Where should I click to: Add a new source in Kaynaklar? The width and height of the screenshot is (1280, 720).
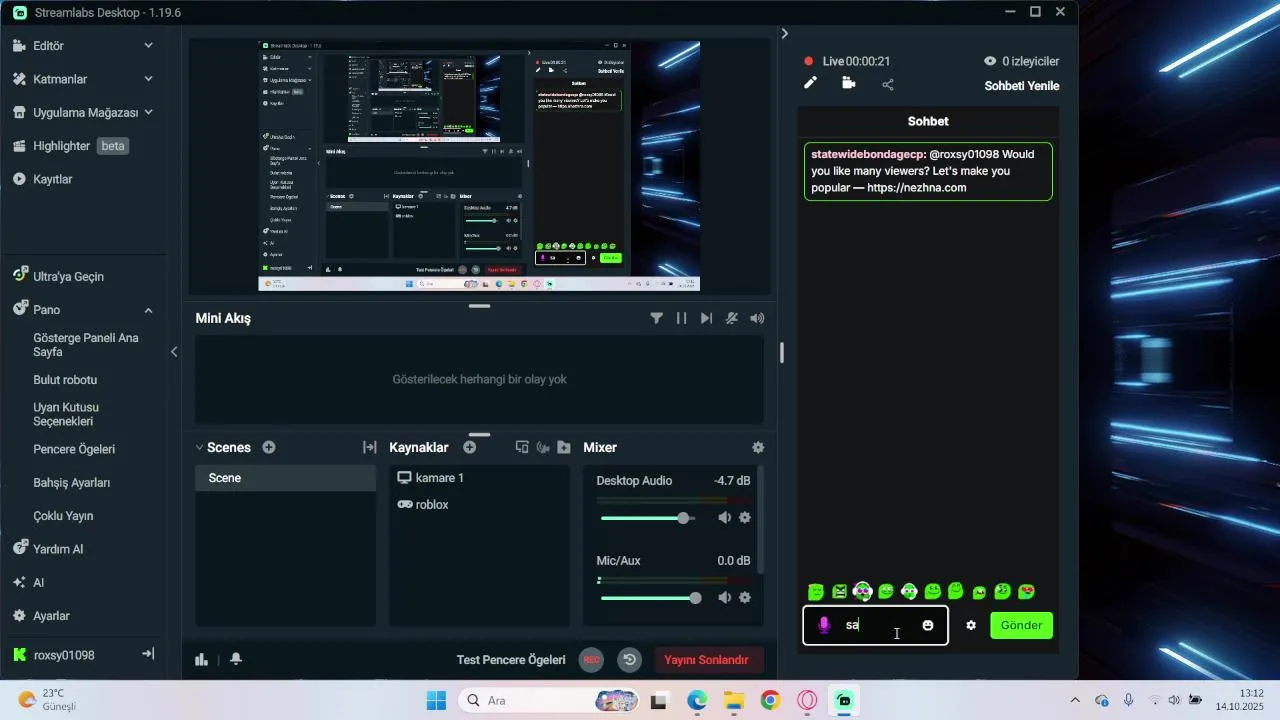pos(470,448)
